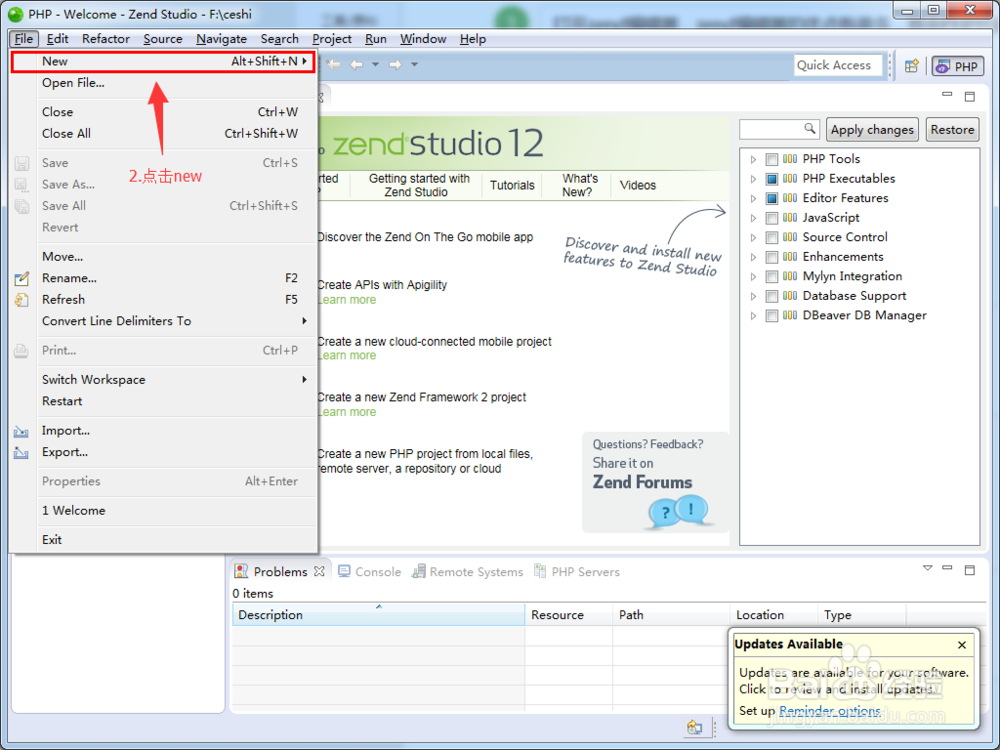Screen dimensions: 1000x750
Task: Open Switch Workspace submenu
Action: click(163, 379)
